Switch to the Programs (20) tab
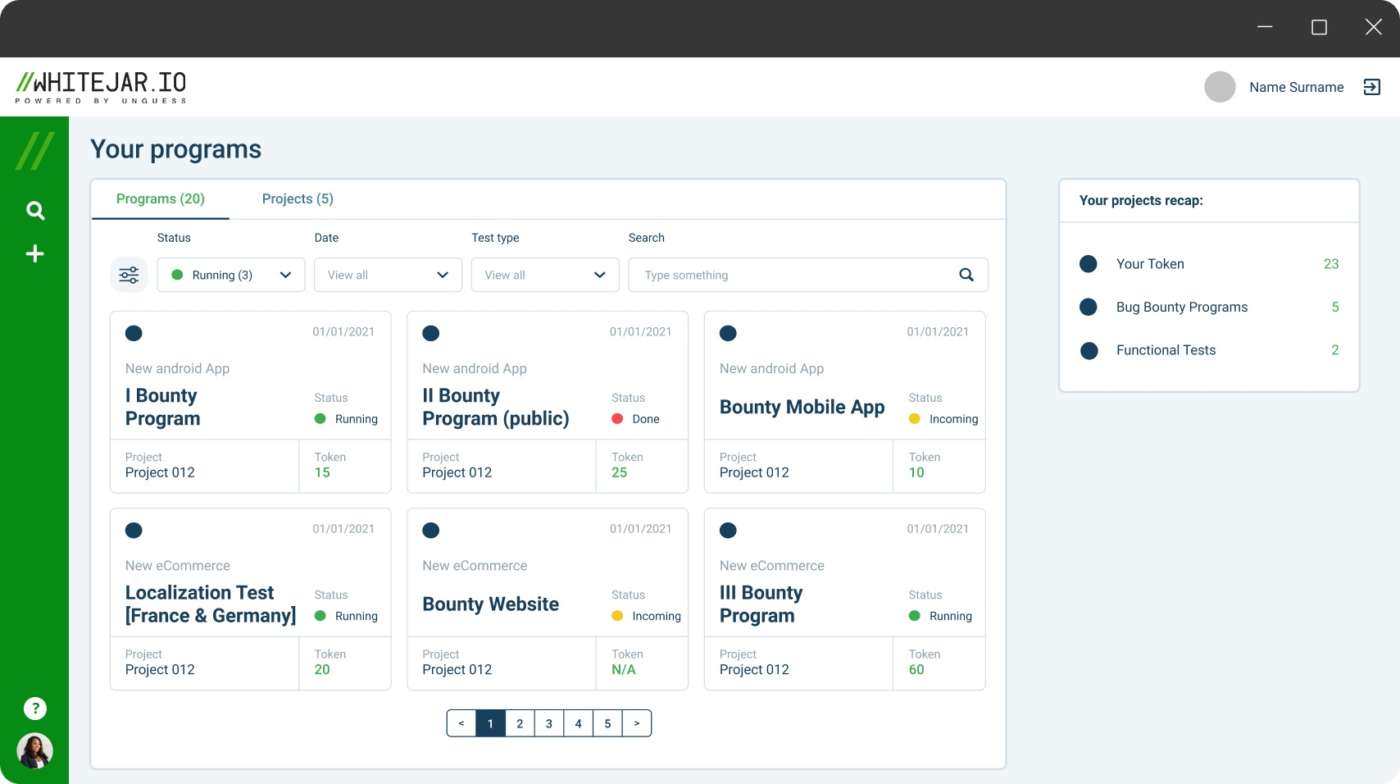The height and width of the screenshot is (784, 1400). click(160, 199)
